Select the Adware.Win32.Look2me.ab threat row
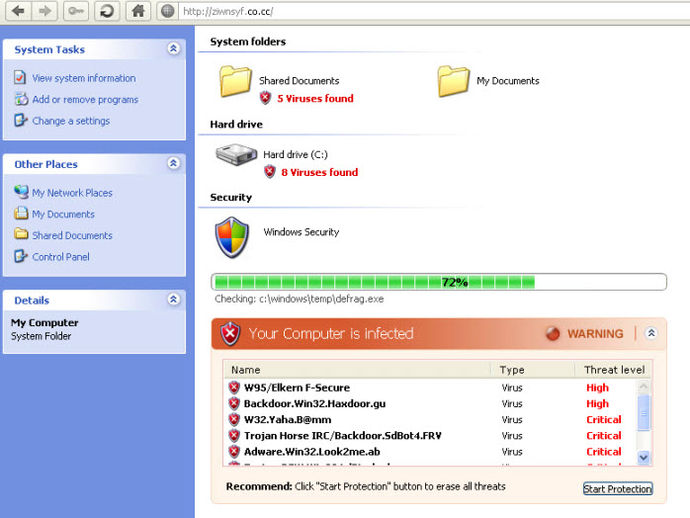 (x=431, y=452)
